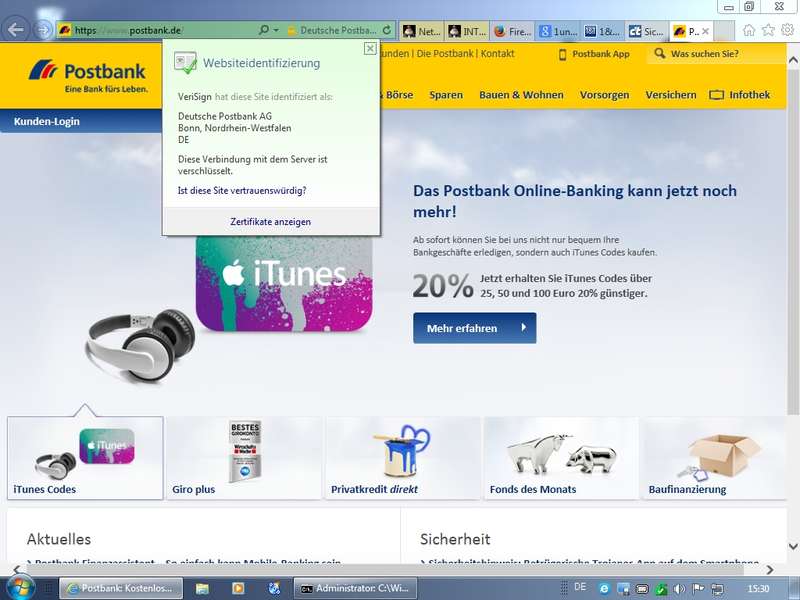Open the address bar dropdown arrow

point(276,31)
